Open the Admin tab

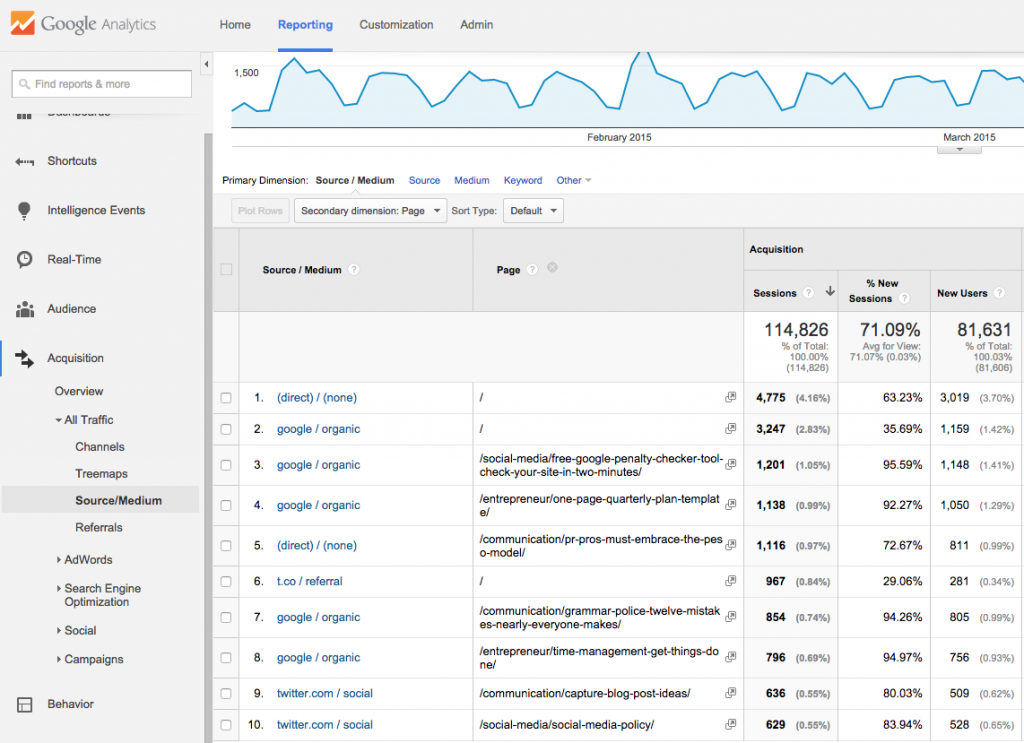pos(477,25)
